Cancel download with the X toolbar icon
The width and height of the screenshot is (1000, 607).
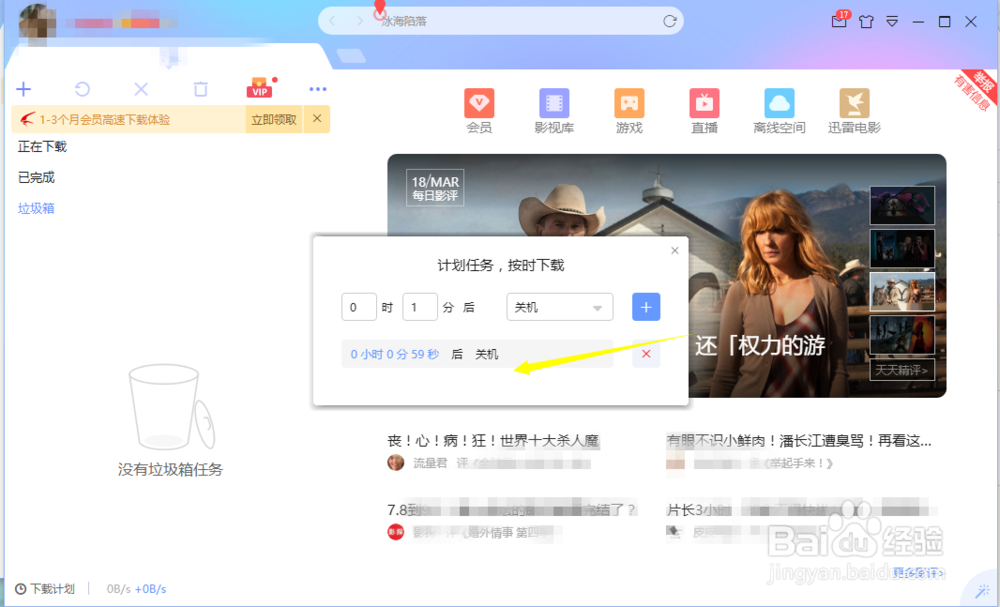coord(140,89)
